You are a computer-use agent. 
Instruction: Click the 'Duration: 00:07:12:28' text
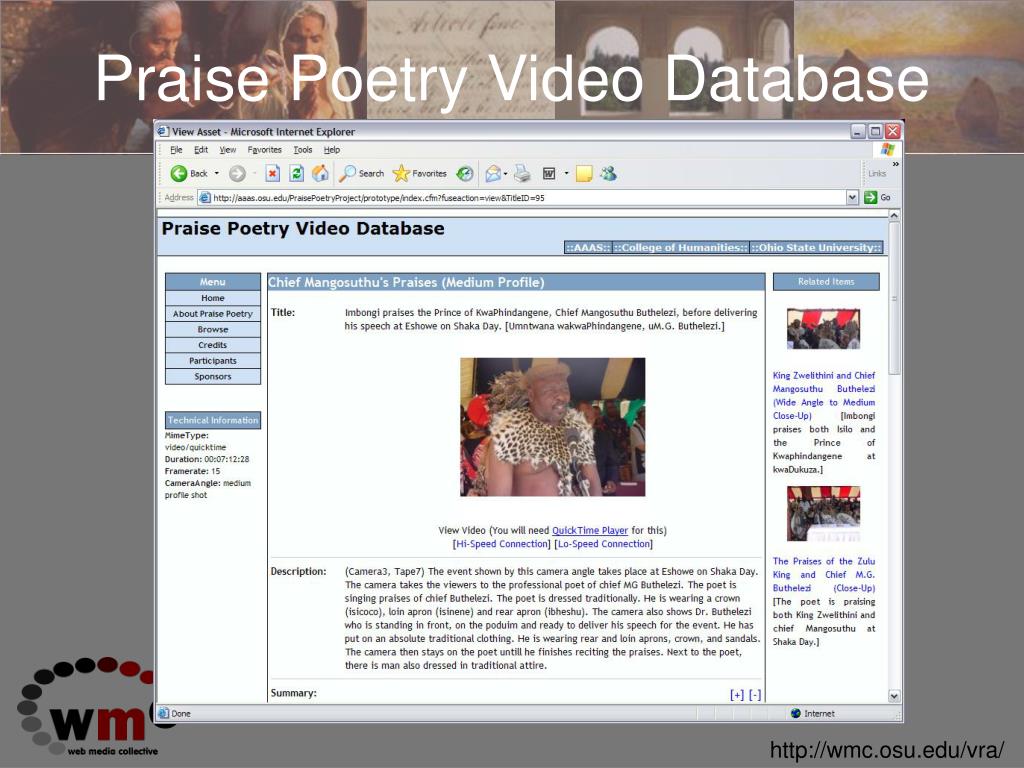tap(207, 459)
